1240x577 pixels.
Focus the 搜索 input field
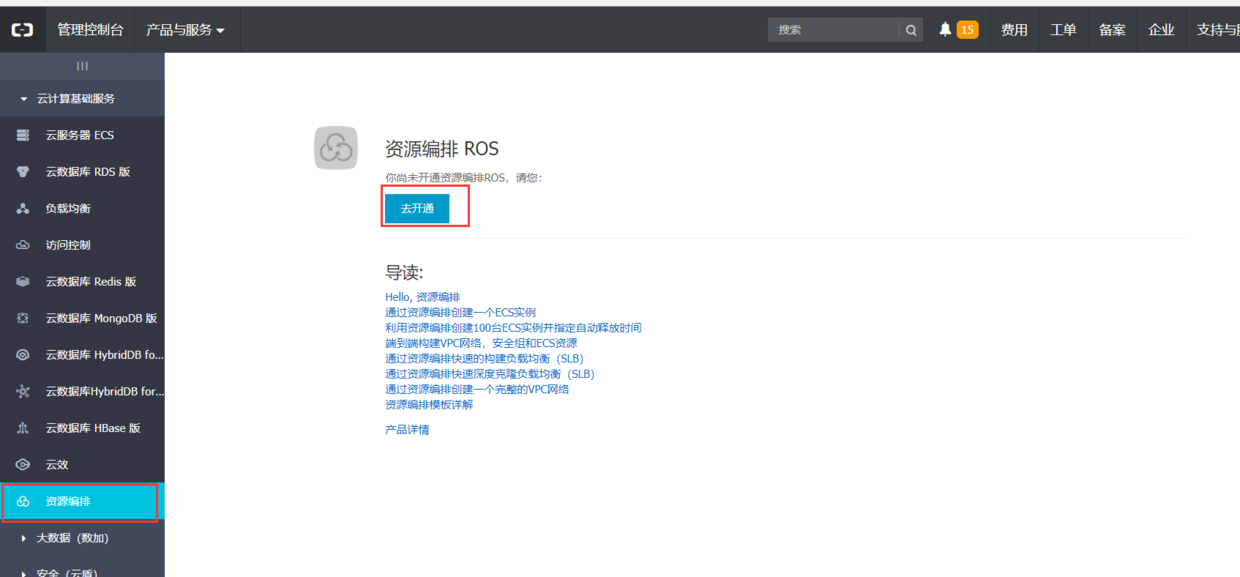click(833, 30)
